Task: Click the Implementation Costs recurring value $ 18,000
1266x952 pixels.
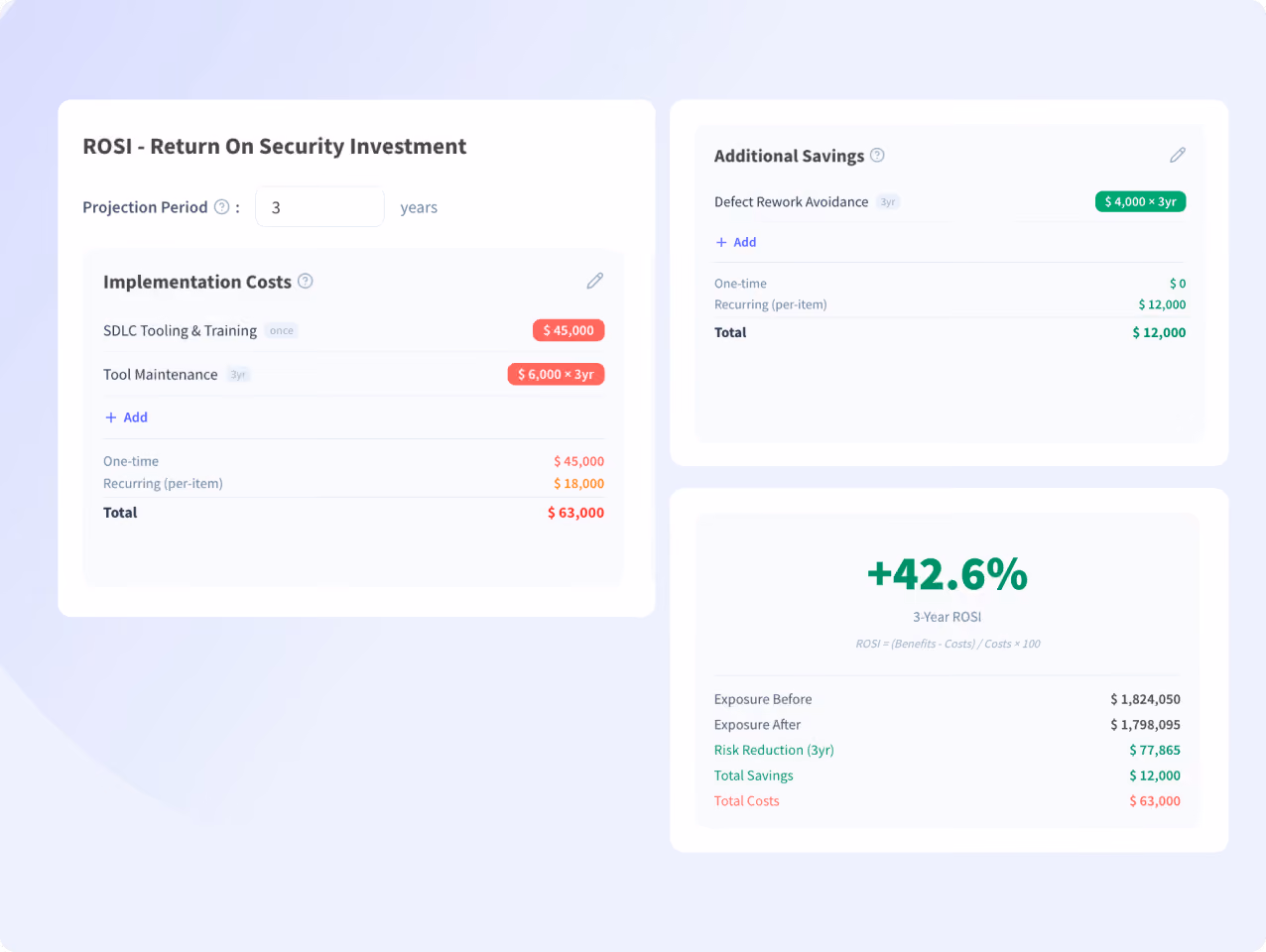Action: tap(578, 484)
